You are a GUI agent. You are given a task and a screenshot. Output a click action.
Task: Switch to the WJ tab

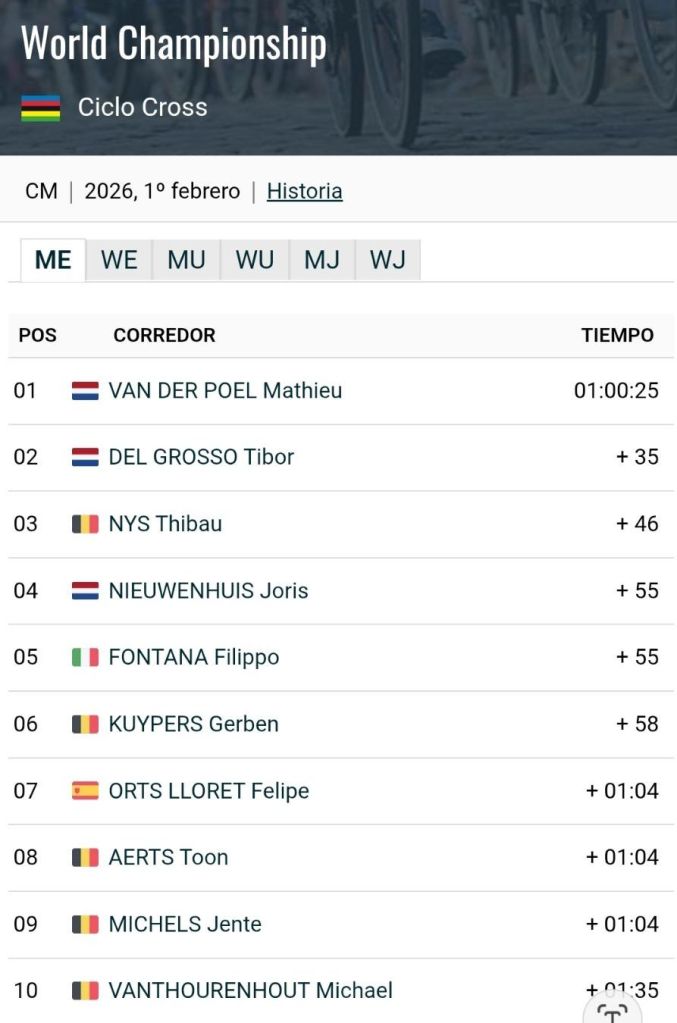388,260
